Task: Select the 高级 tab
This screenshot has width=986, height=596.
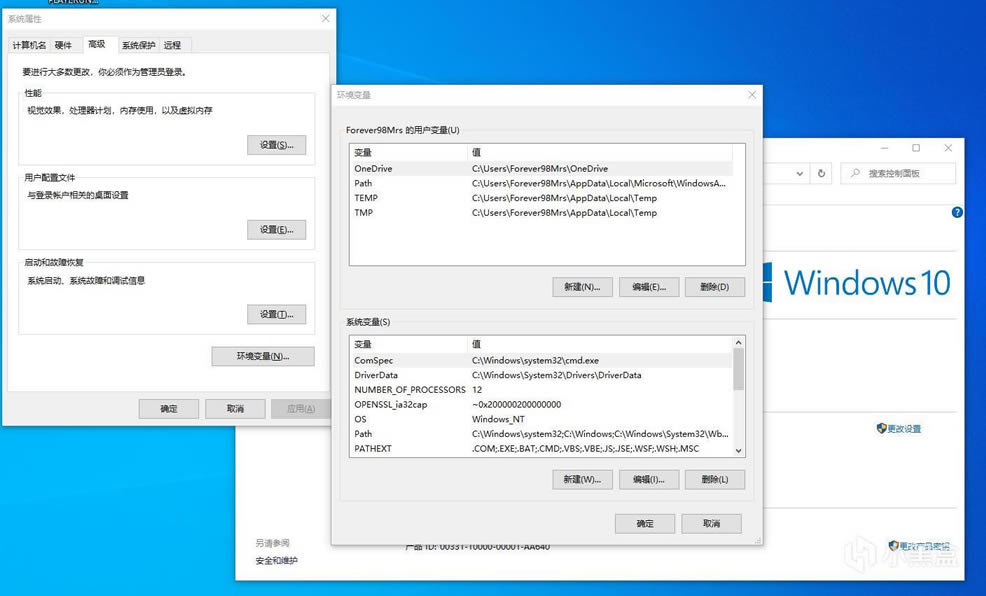Action: click(x=97, y=44)
